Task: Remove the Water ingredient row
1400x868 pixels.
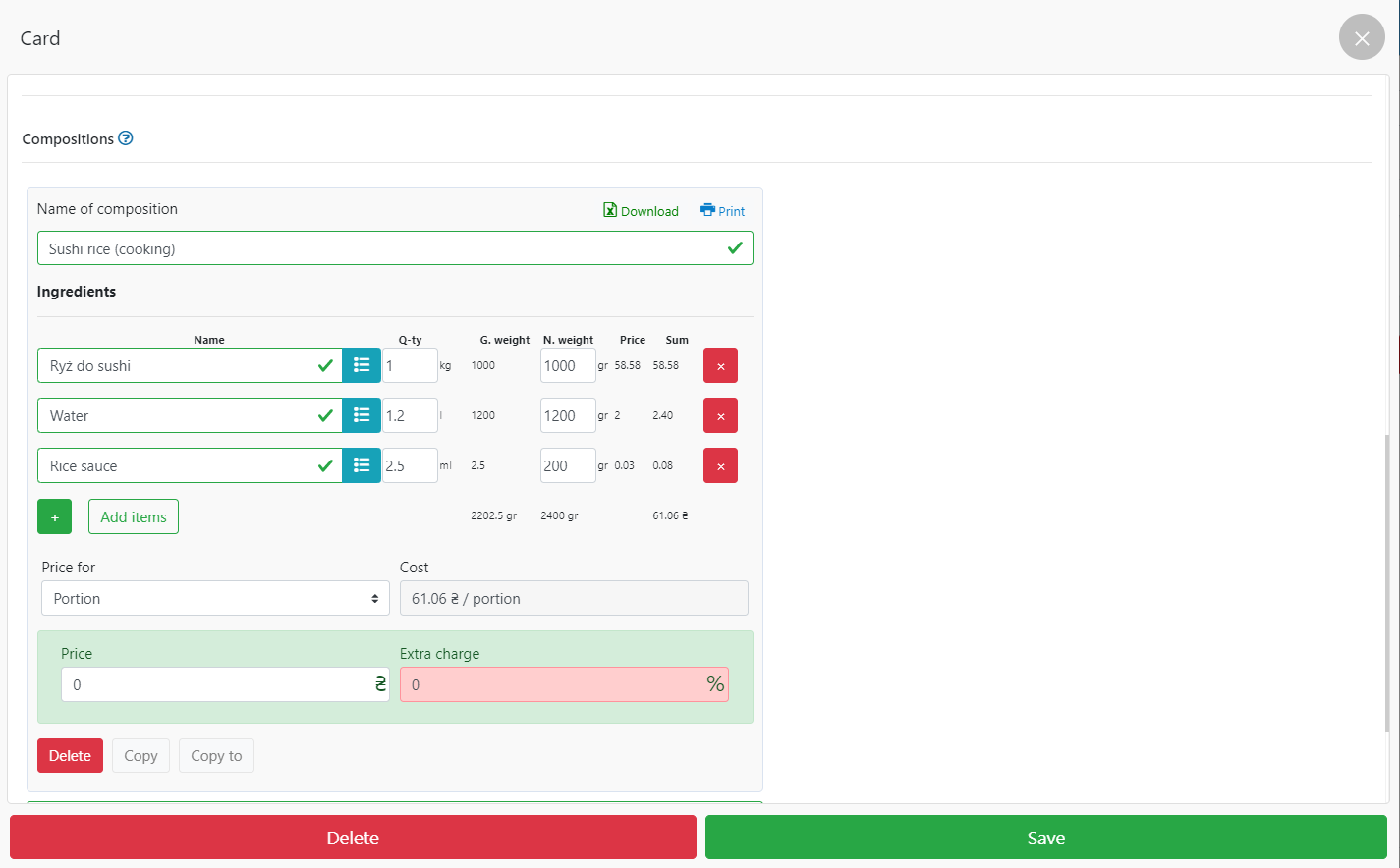Action: [x=720, y=415]
